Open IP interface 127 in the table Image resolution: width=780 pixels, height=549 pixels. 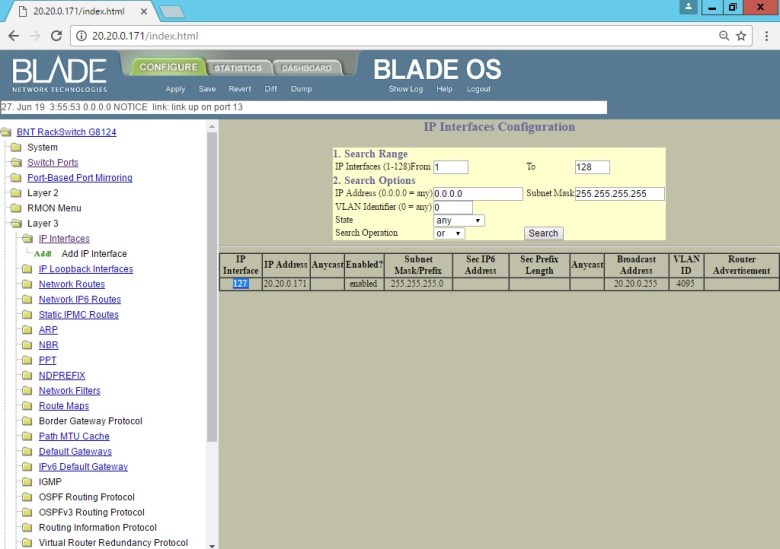pos(240,283)
